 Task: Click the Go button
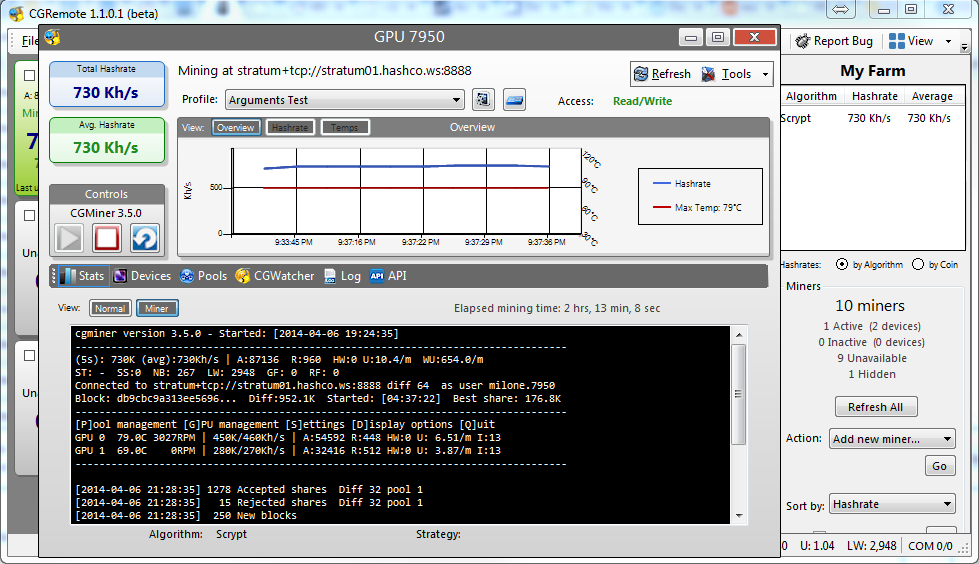click(940, 466)
